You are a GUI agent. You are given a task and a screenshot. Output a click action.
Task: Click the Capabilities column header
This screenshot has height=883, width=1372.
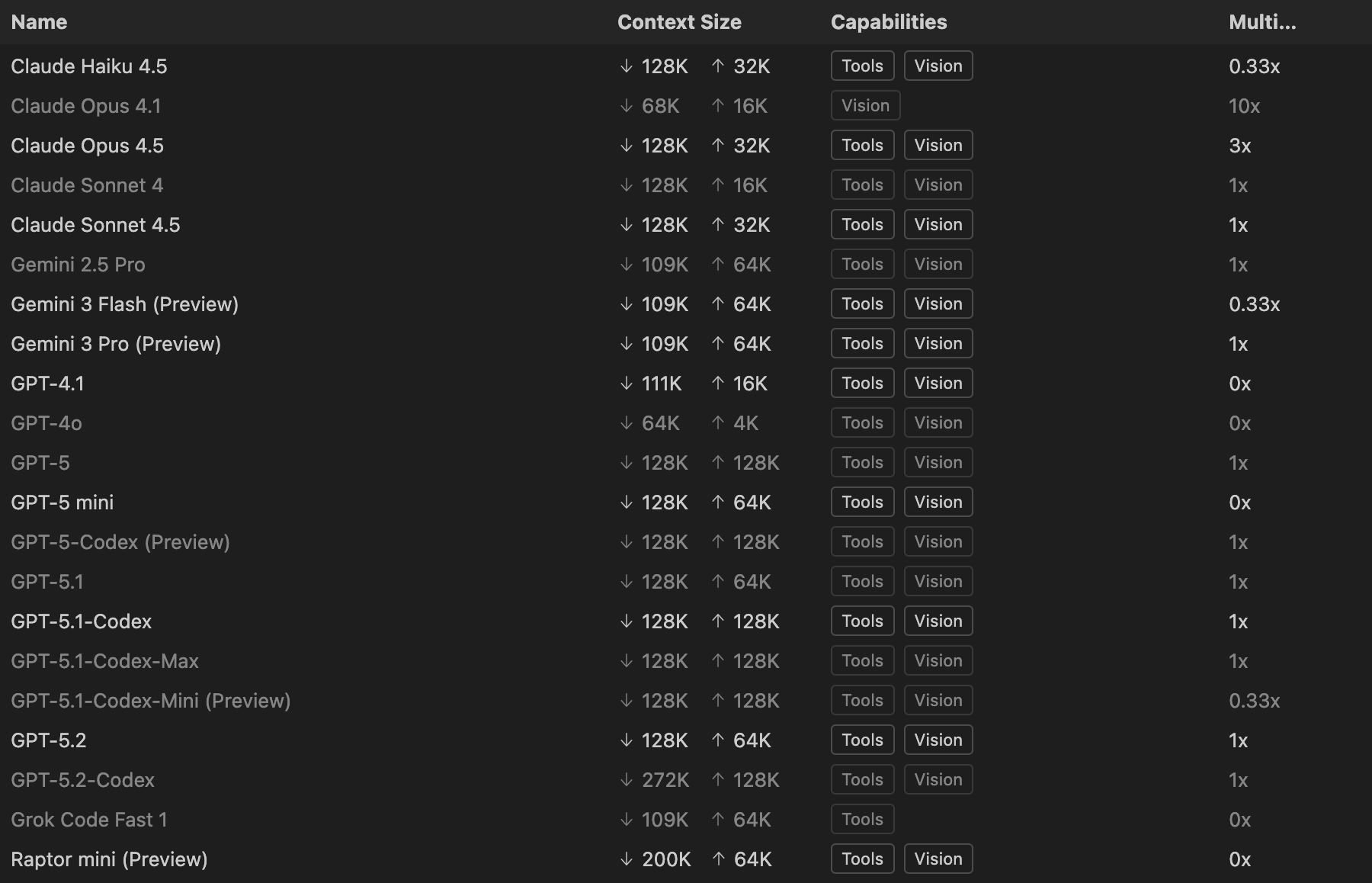coord(888,22)
